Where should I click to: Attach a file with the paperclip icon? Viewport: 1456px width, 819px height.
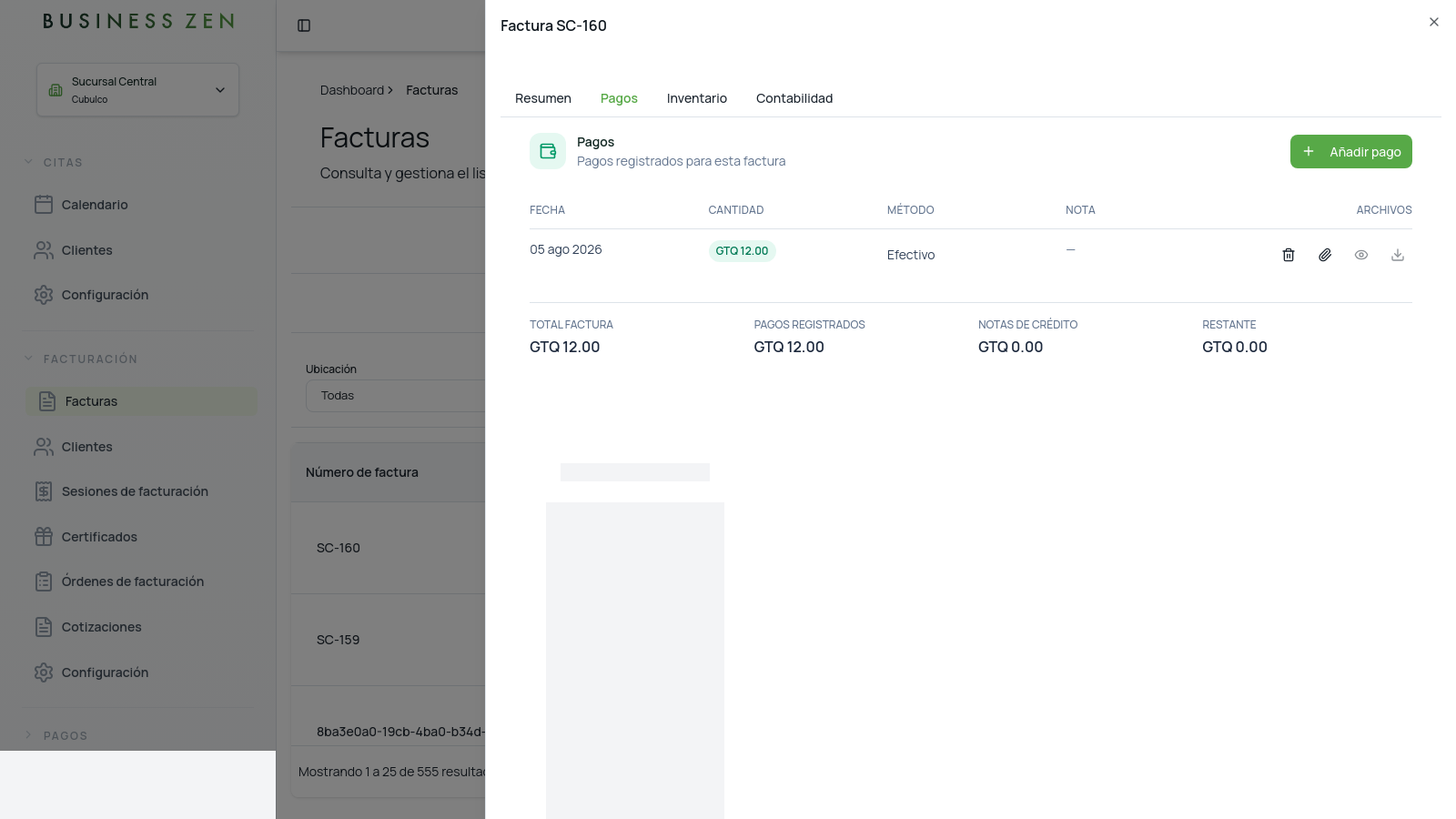[x=1325, y=255]
